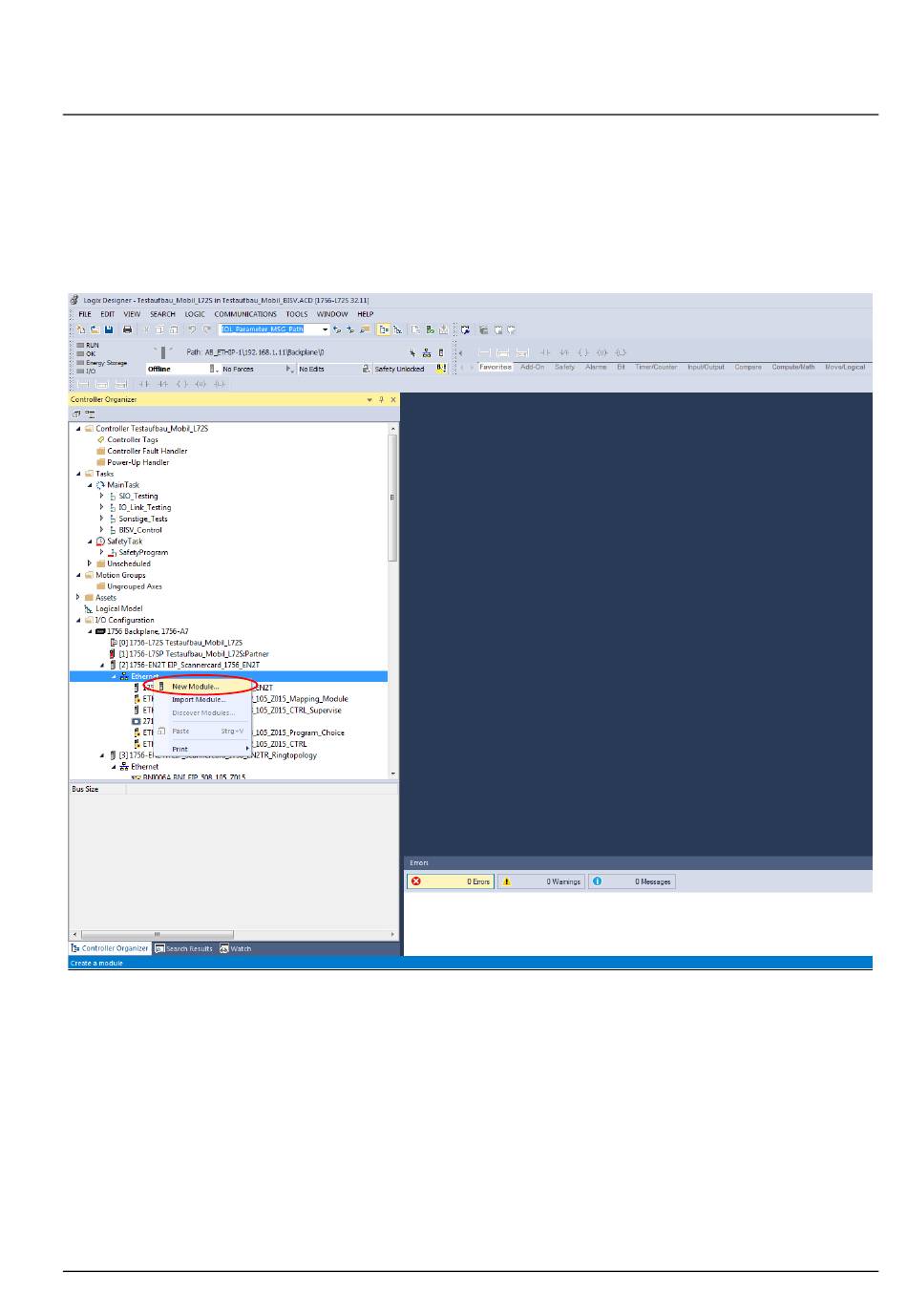Click the Controller Organizer horizontal scrollbar

pyautogui.click(x=158, y=935)
